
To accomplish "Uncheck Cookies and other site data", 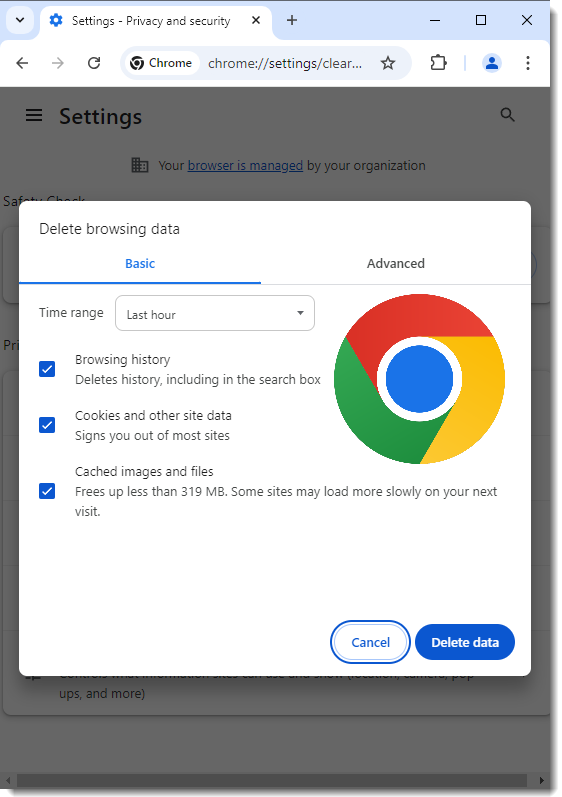I will [47, 425].
